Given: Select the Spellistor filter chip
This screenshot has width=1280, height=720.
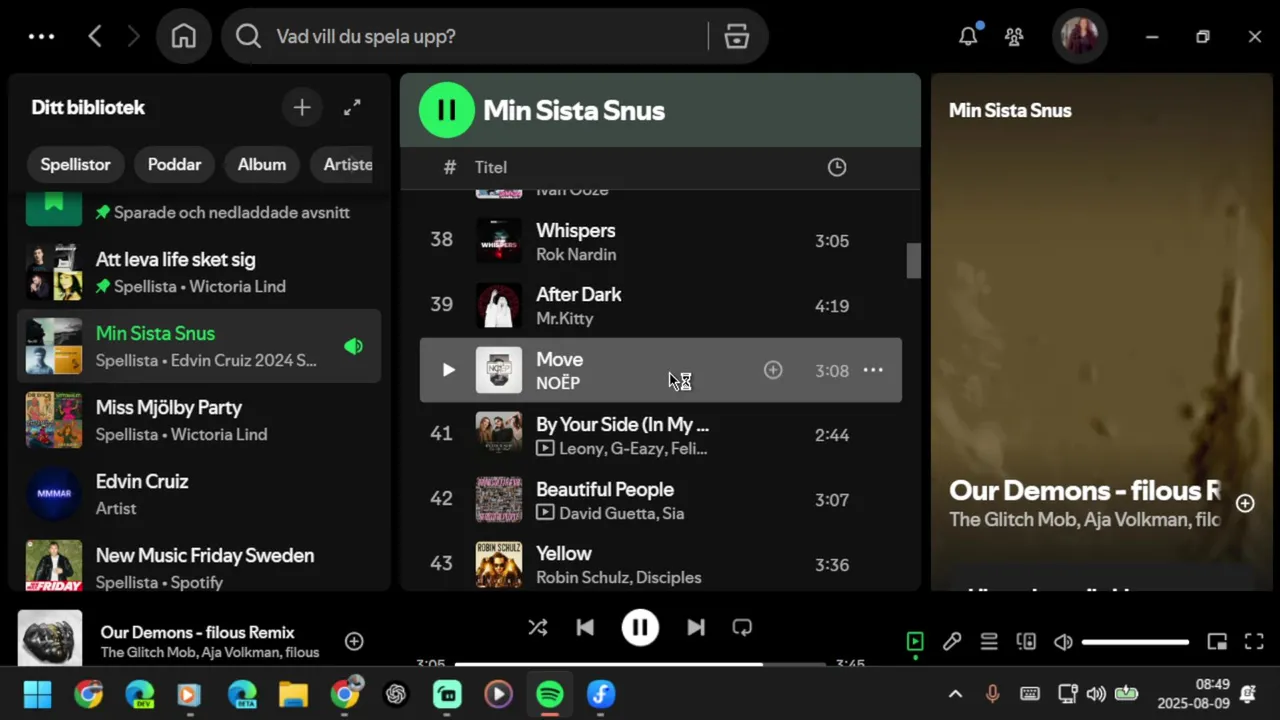Looking at the screenshot, I should coord(75,164).
